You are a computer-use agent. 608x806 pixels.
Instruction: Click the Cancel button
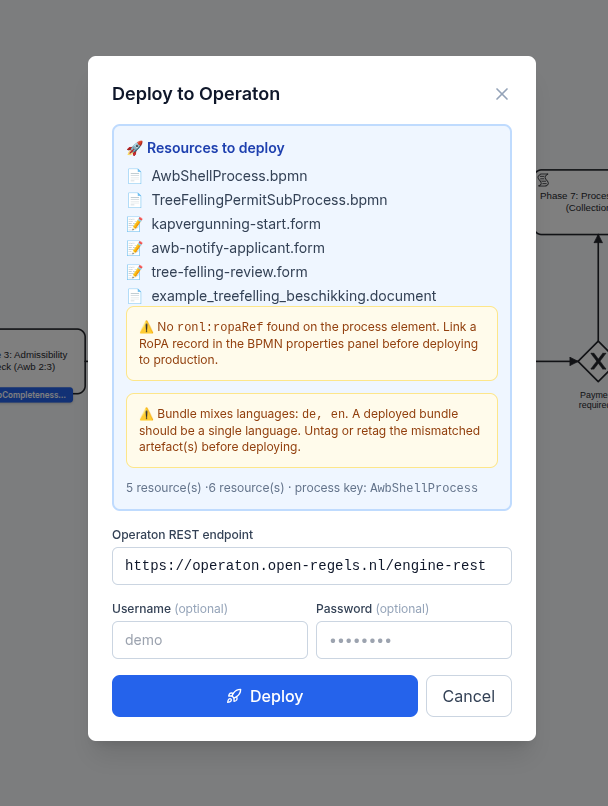469,696
